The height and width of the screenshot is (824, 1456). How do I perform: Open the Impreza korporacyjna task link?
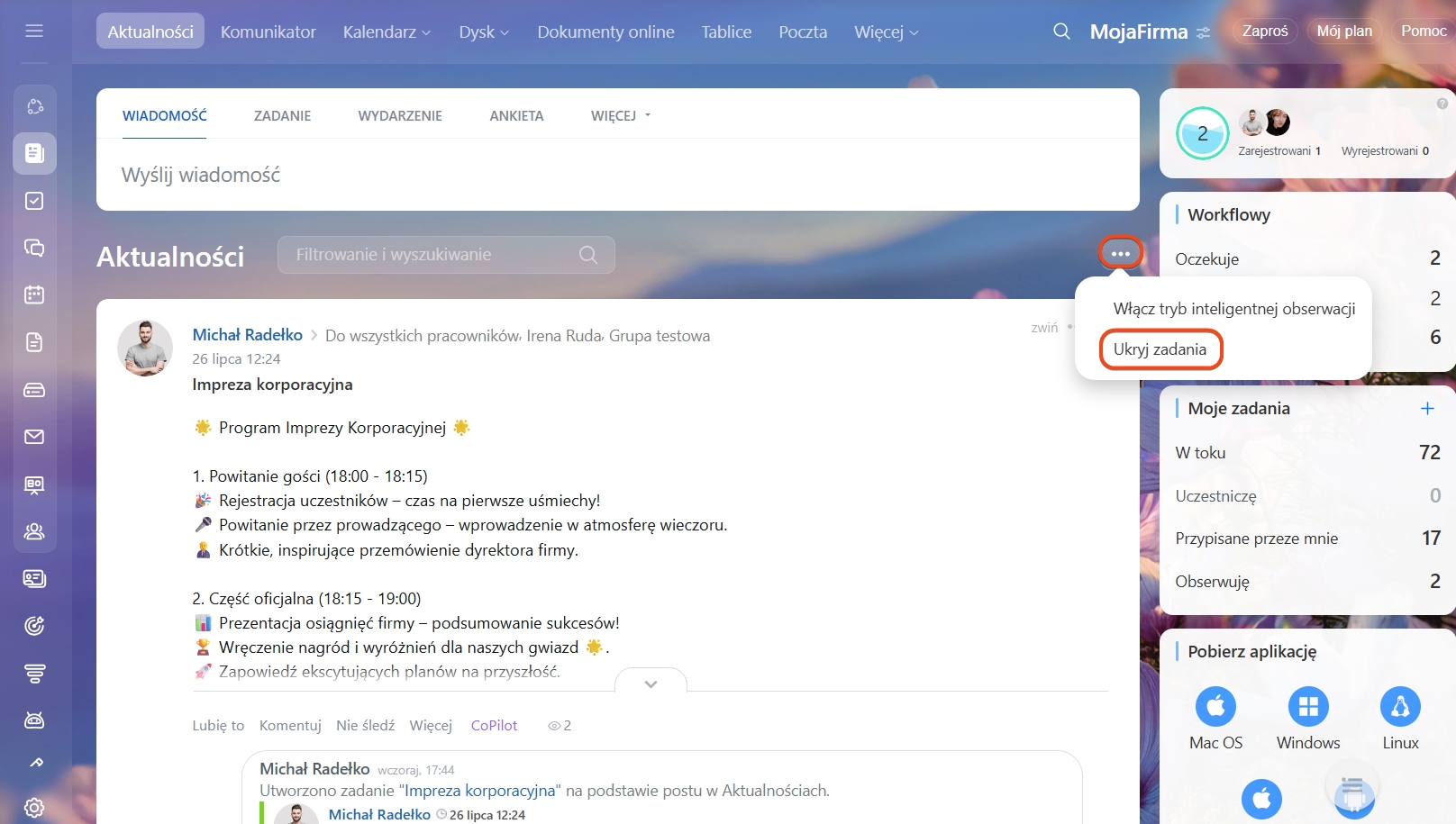coord(479,791)
